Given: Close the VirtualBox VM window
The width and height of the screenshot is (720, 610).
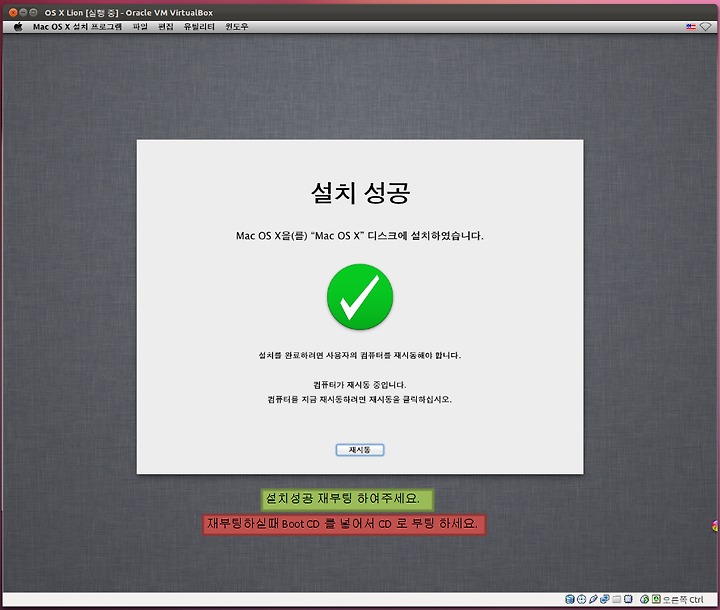Looking at the screenshot, I should 13,12.
